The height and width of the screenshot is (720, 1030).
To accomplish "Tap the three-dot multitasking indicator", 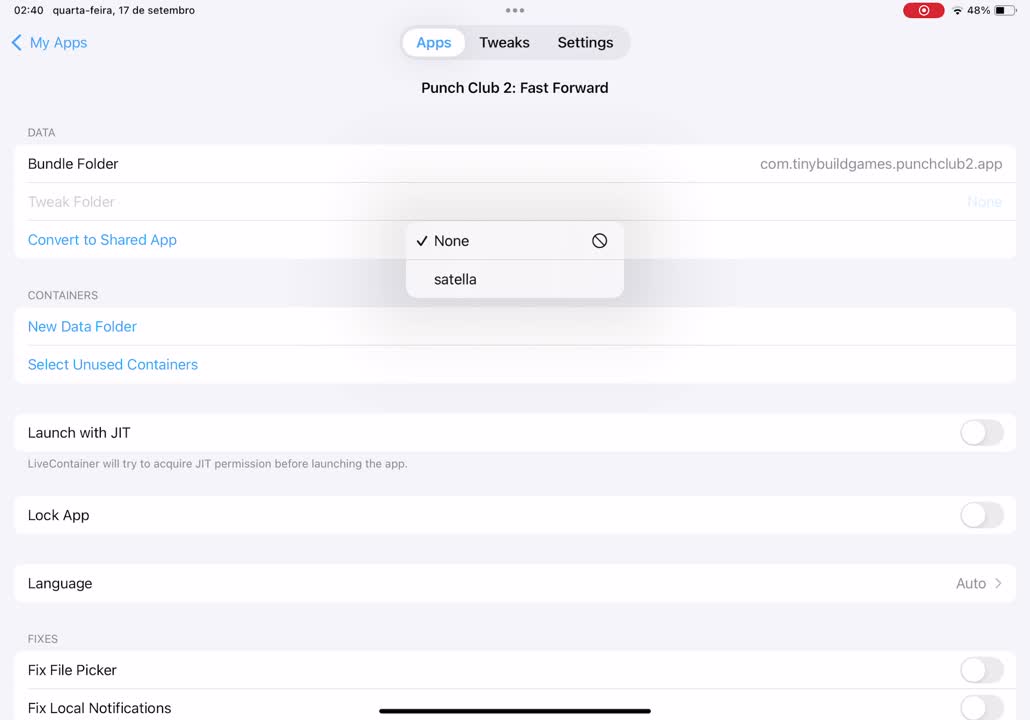I will tap(514, 11).
